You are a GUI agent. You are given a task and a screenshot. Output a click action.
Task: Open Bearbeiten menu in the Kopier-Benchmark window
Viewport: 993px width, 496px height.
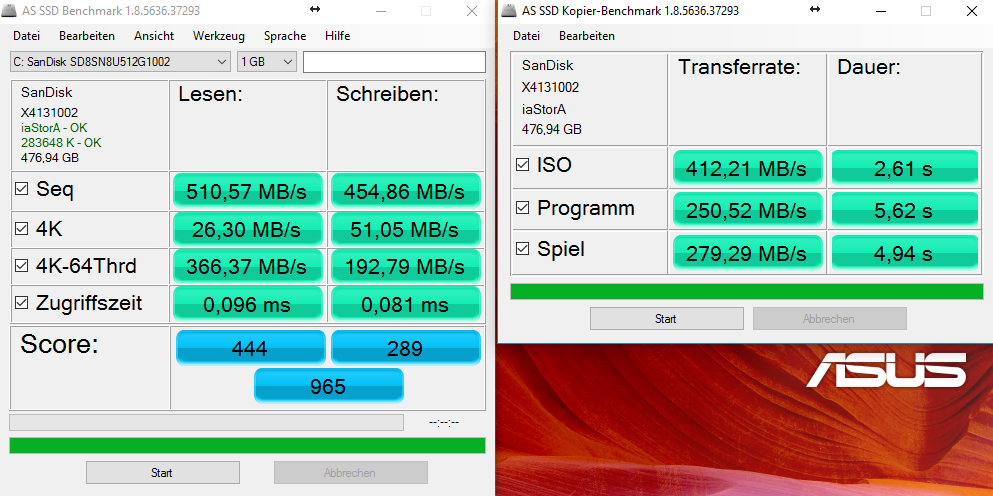point(587,36)
